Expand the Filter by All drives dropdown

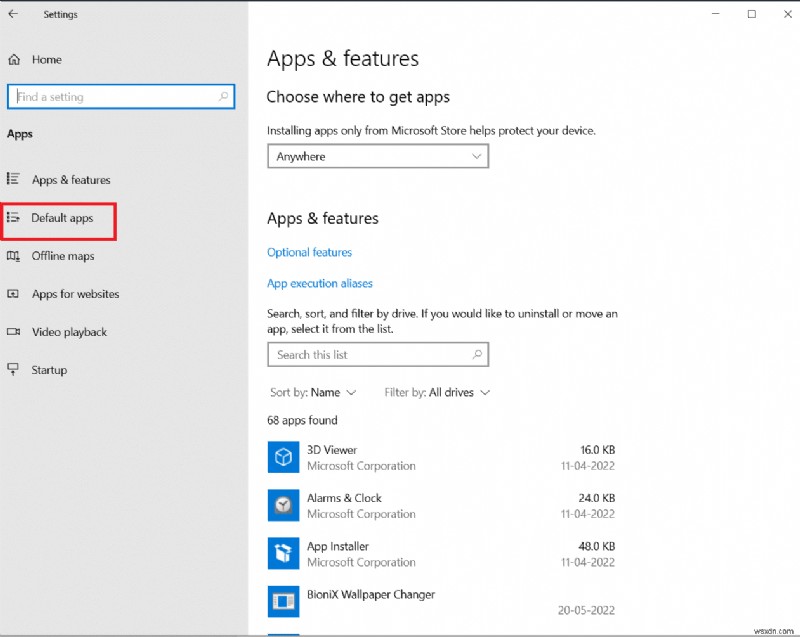tap(437, 393)
